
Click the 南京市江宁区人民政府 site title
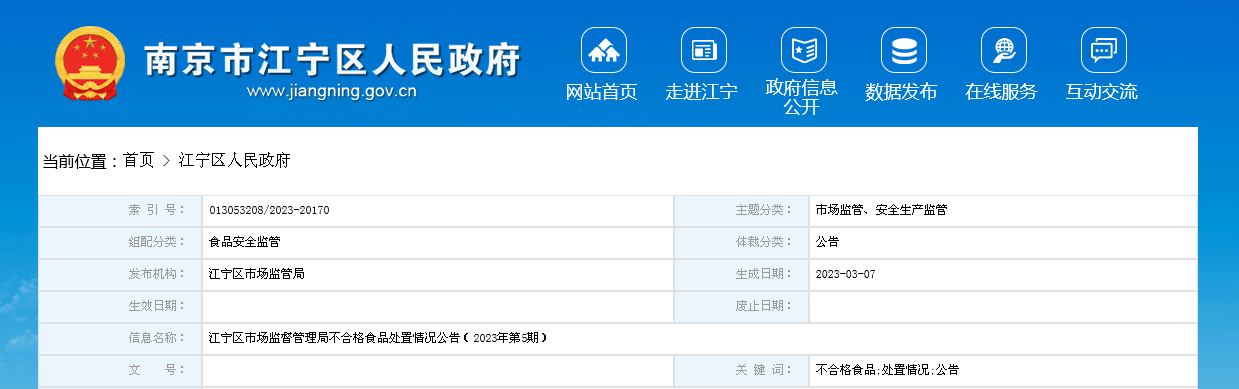(333, 60)
